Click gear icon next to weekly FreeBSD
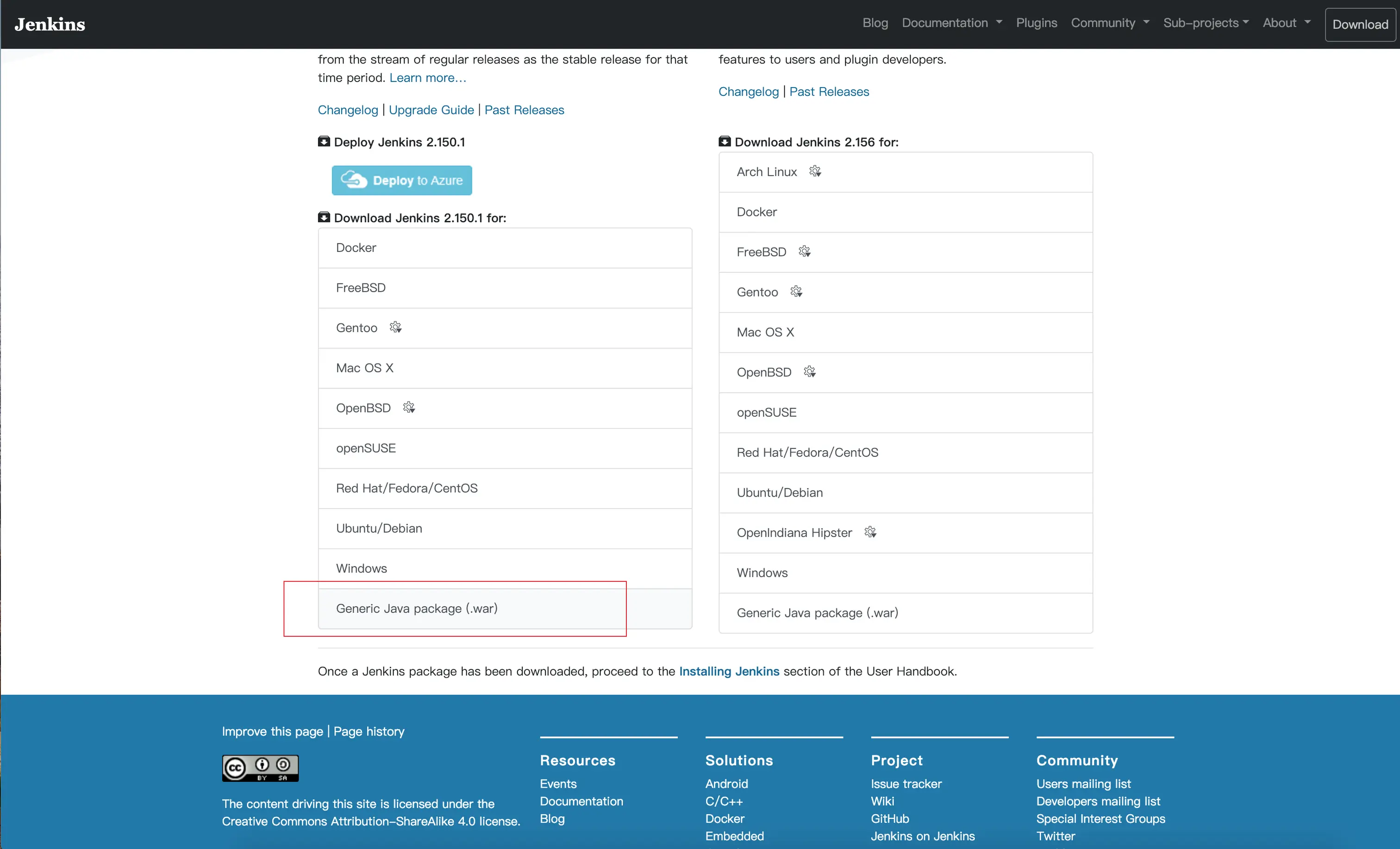Viewport: 1400px width, 849px height. click(x=804, y=252)
